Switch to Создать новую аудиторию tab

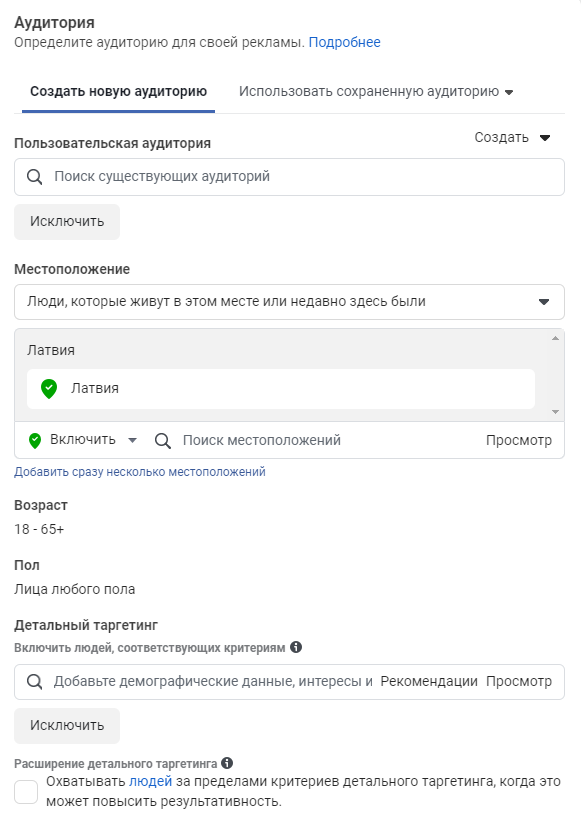pyautogui.click(x=118, y=92)
